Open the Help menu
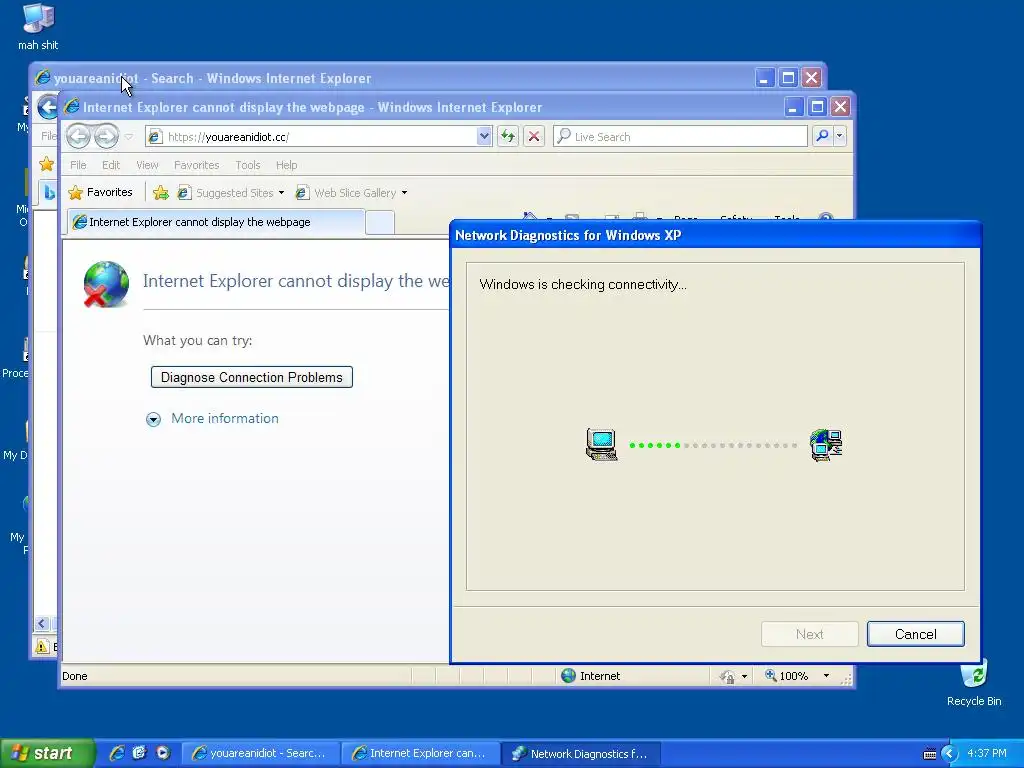Image resolution: width=1024 pixels, height=768 pixels. point(286,165)
